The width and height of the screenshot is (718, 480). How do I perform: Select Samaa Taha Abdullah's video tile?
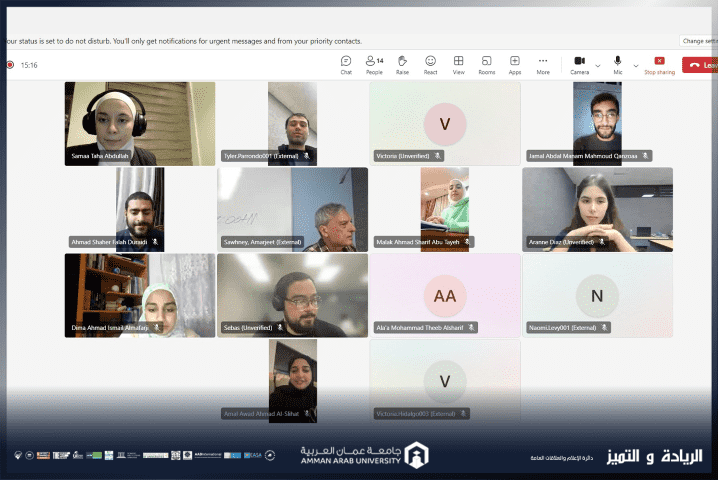click(x=110, y=122)
